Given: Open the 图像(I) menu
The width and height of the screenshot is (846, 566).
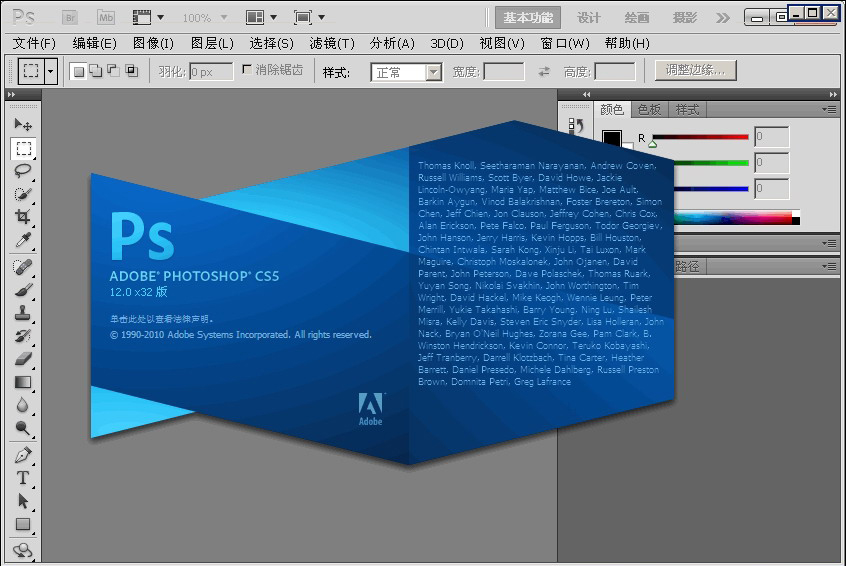Looking at the screenshot, I should tap(153, 43).
